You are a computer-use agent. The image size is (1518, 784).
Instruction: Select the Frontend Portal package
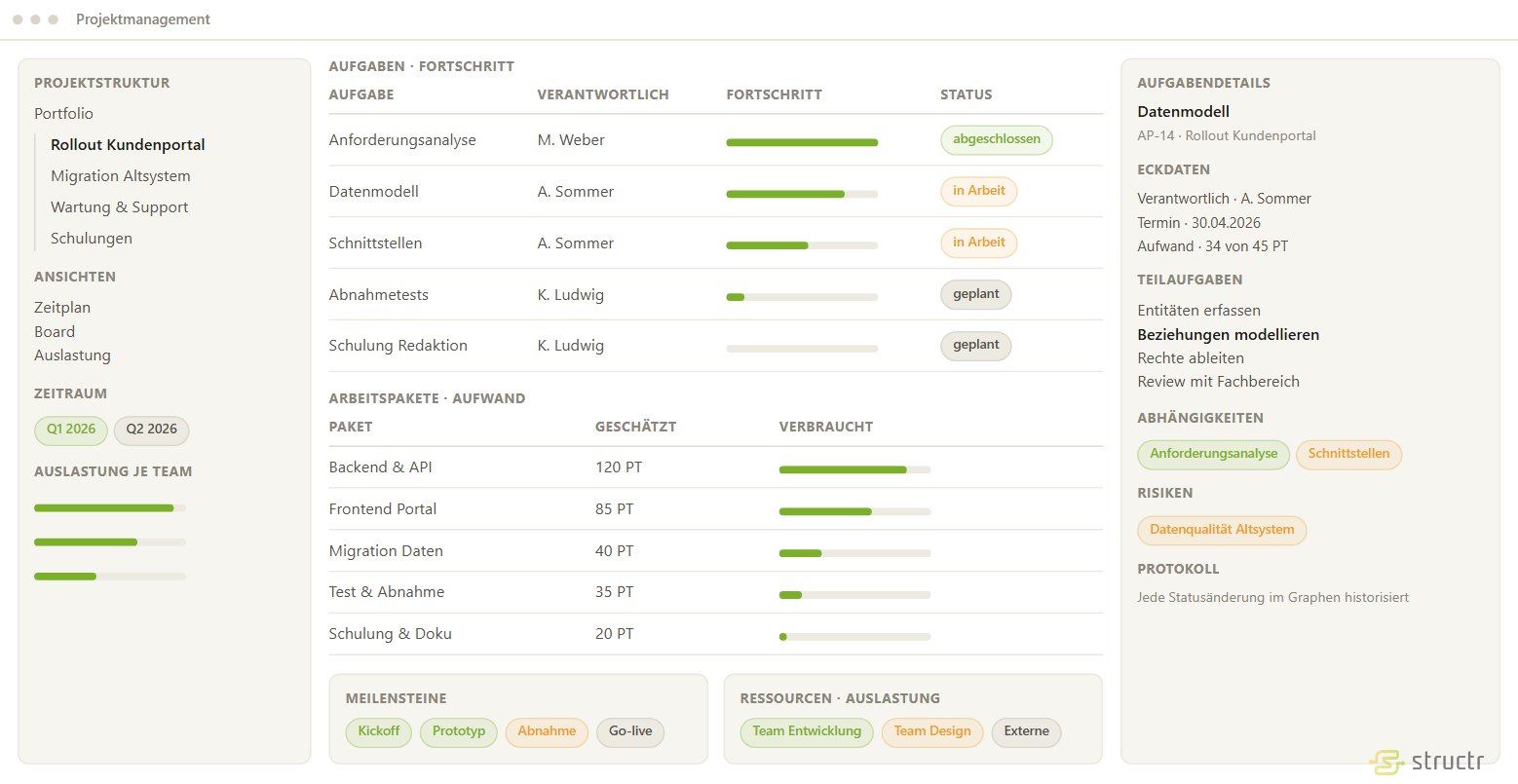pyautogui.click(x=716, y=509)
